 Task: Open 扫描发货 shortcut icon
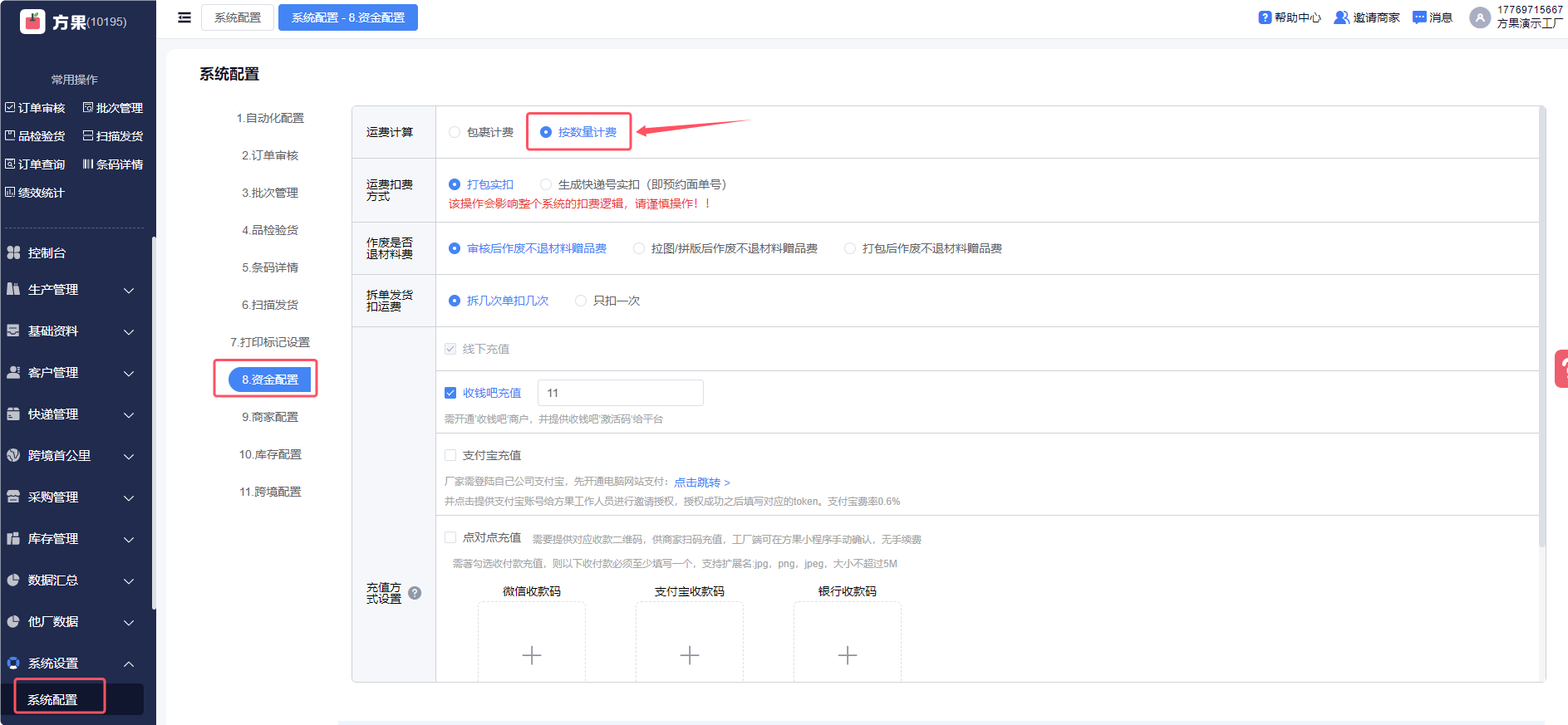[x=88, y=136]
